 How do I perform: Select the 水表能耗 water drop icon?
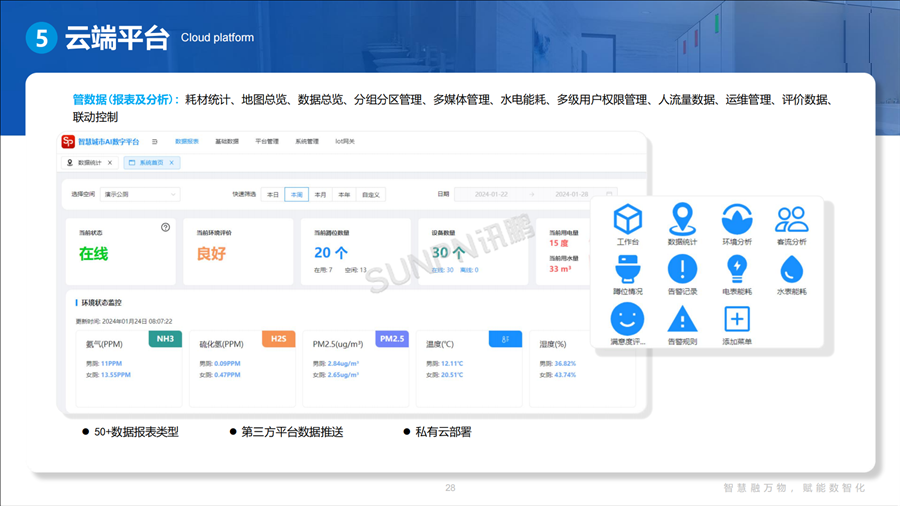point(791,269)
